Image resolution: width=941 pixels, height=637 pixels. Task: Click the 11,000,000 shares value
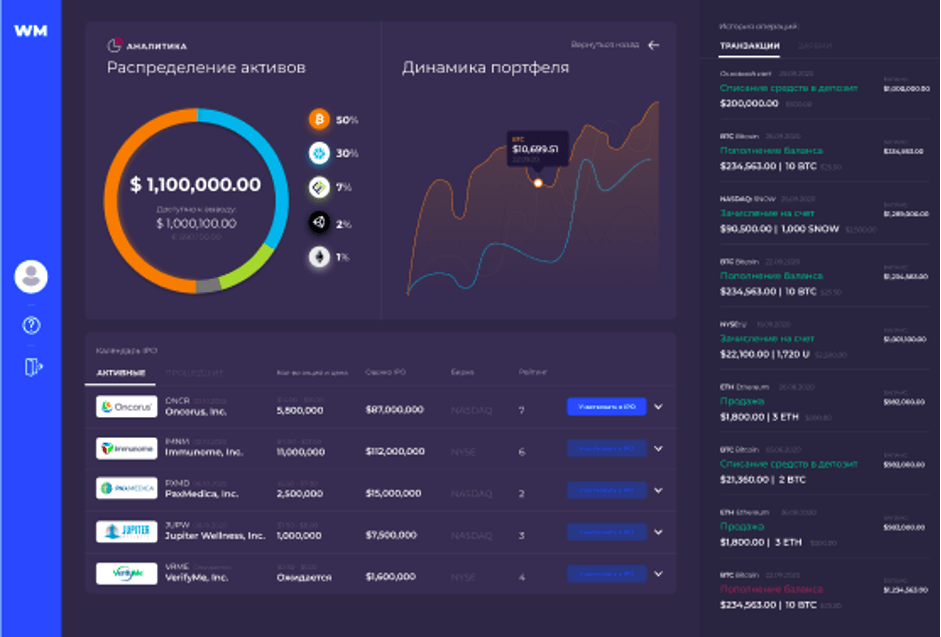click(x=301, y=452)
